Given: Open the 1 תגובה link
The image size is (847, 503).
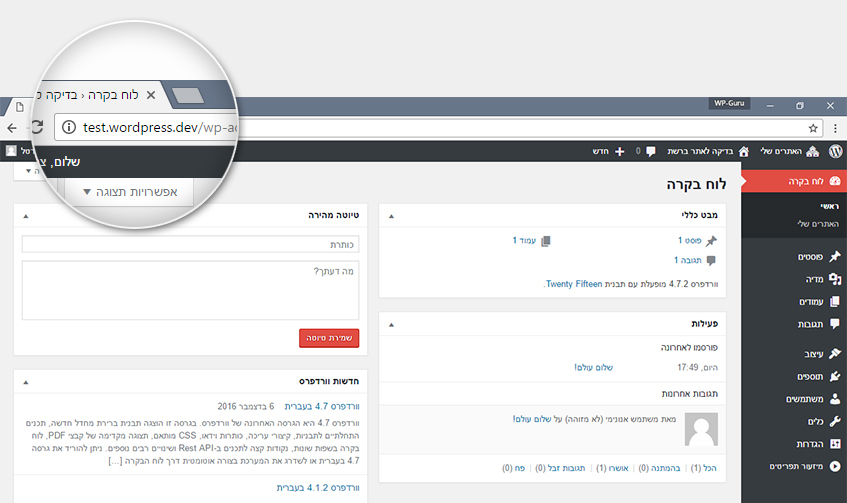Looking at the screenshot, I should click(688, 260).
